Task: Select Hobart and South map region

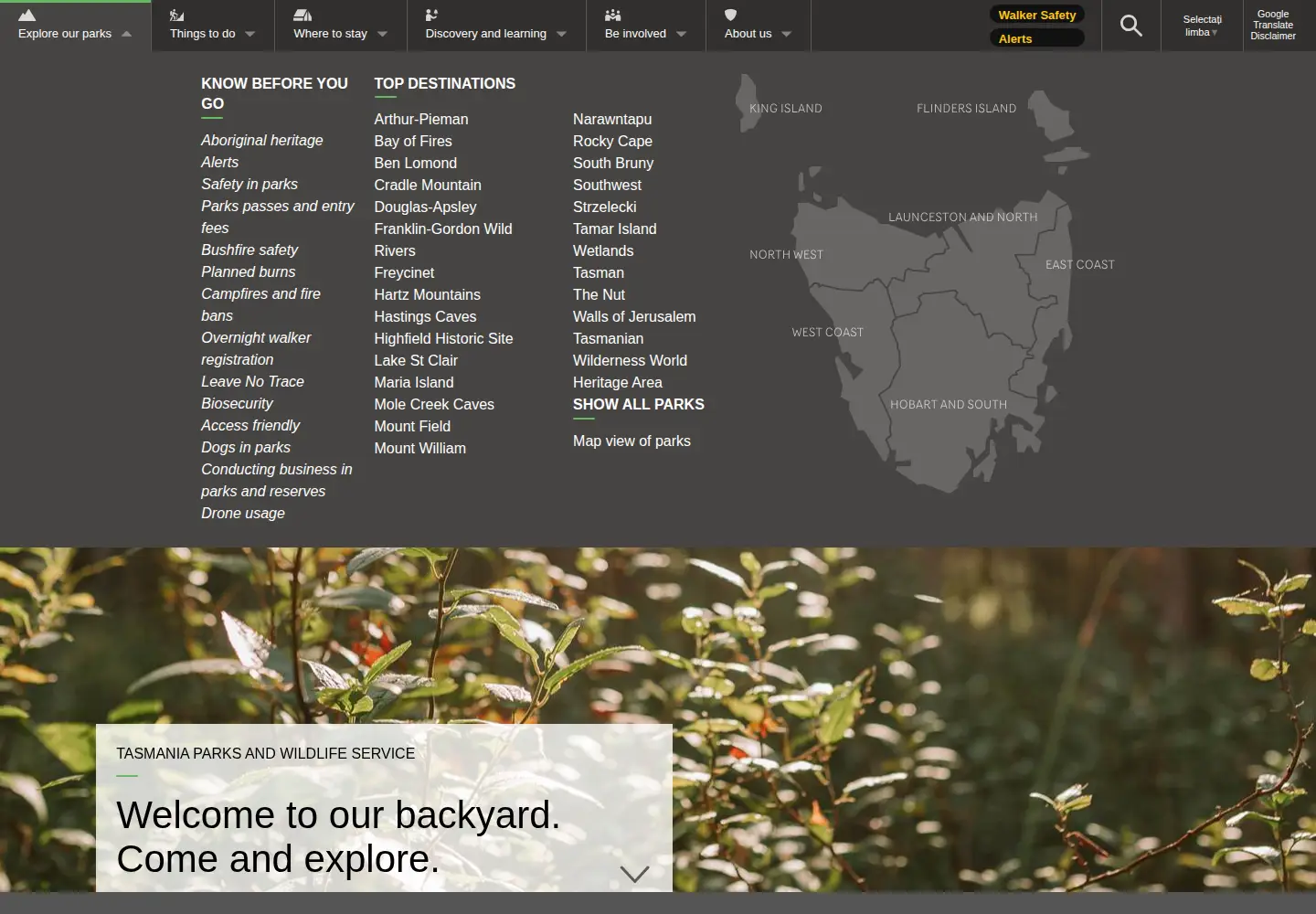Action: tap(949, 404)
